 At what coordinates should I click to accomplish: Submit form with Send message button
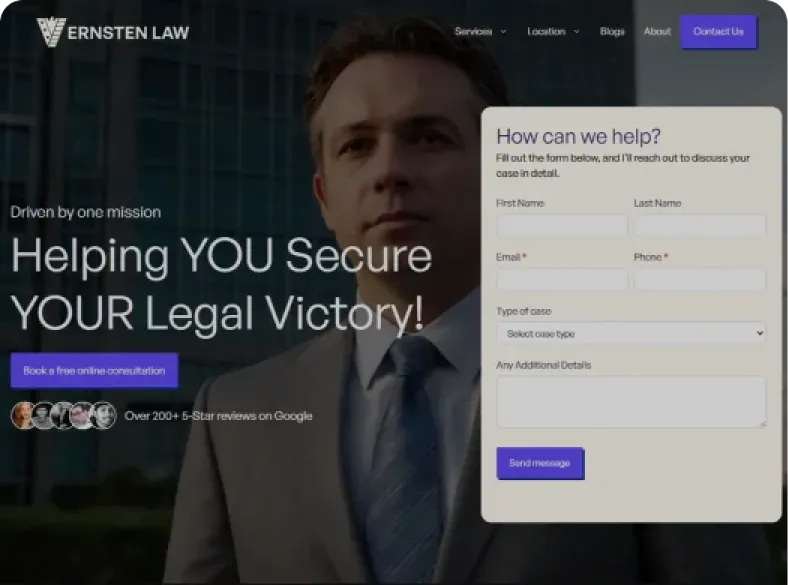tap(540, 463)
